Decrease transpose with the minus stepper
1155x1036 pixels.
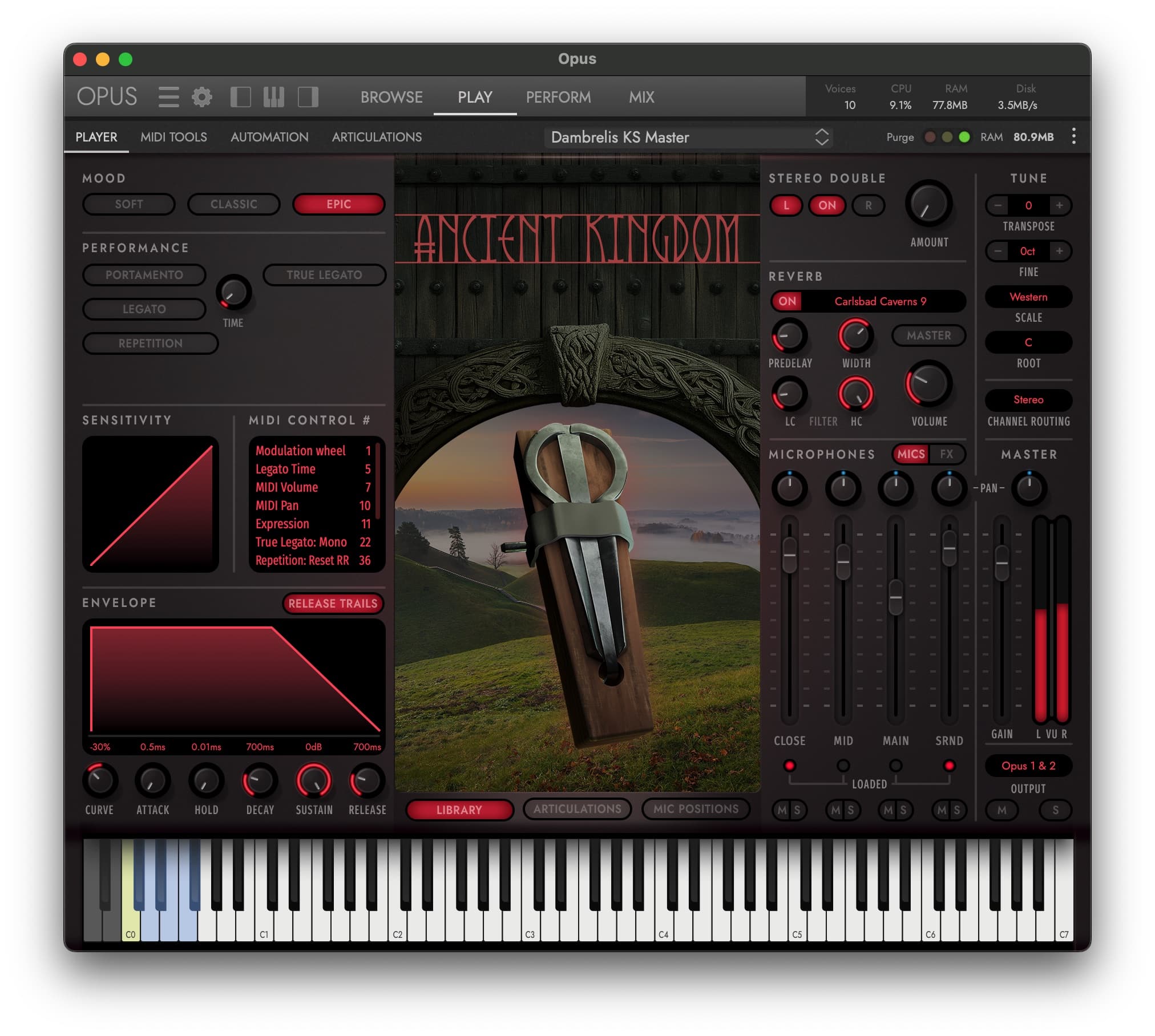tap(998, 205)
